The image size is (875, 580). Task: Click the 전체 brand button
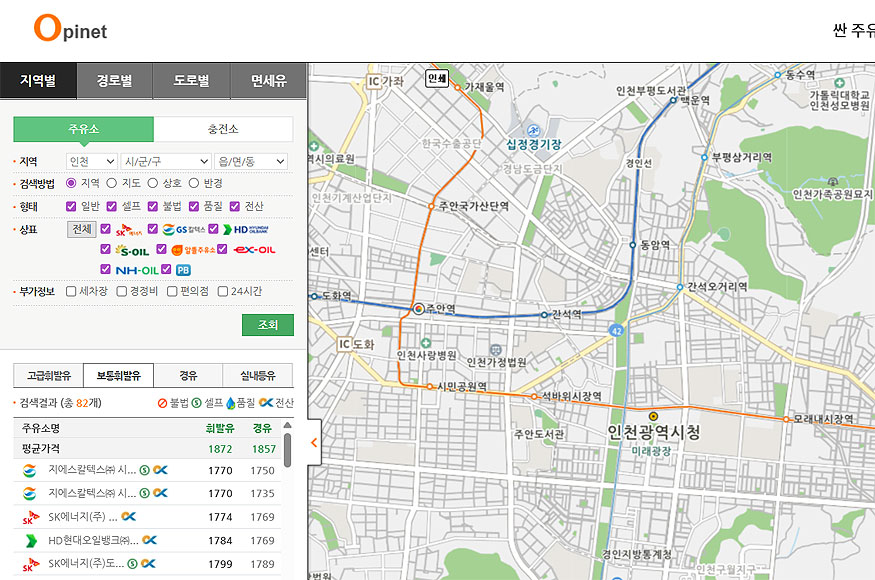pos(81,229)
